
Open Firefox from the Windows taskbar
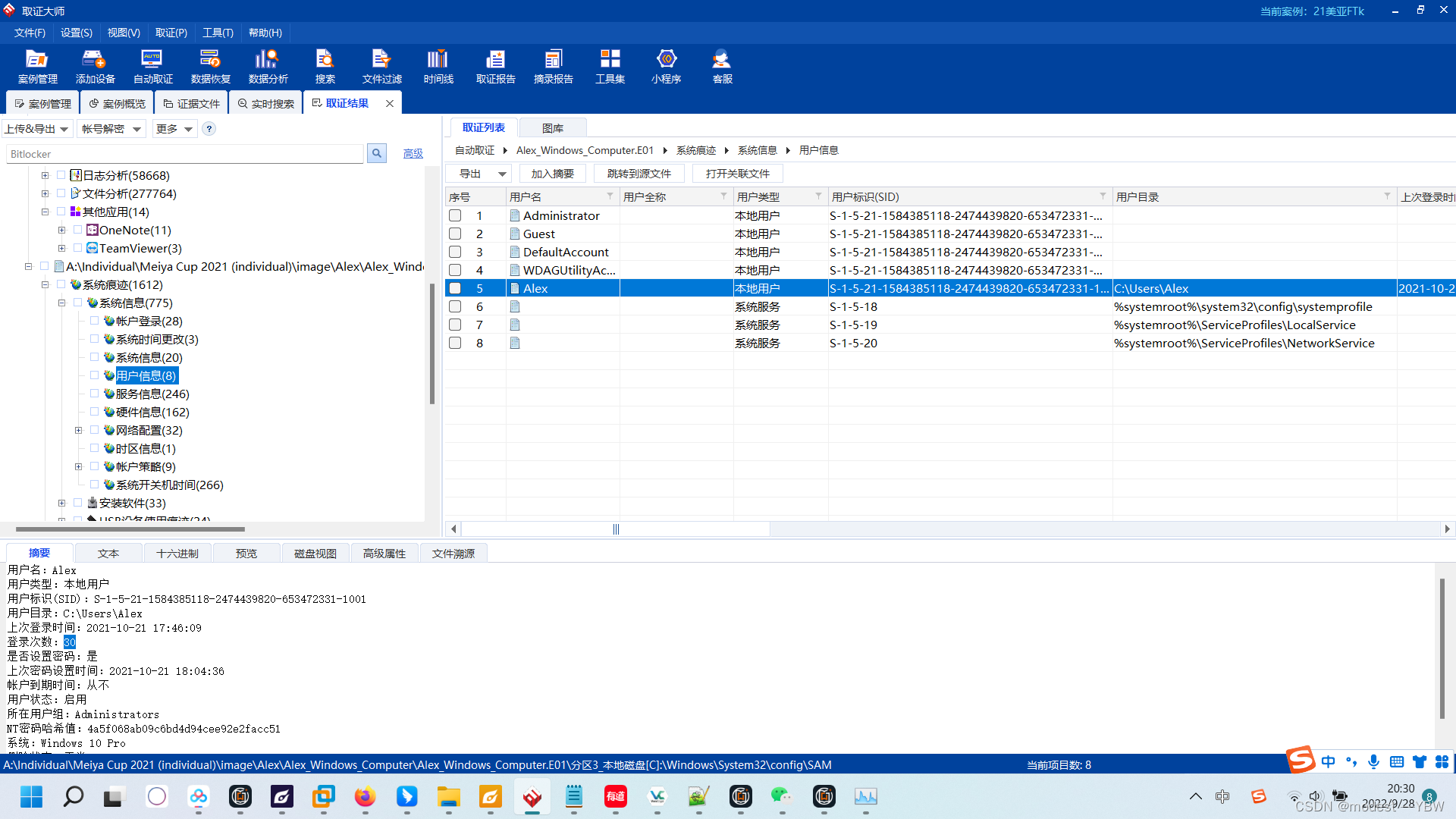[x=365, y=796]
